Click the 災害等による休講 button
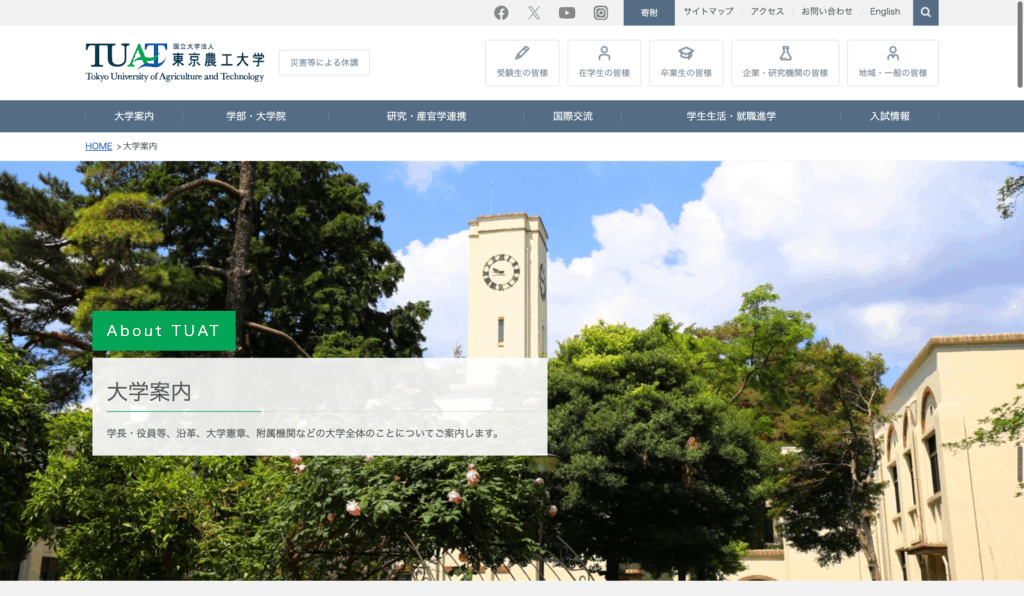The width and height of the screenshot is (1024, 596). [x=324, y=62]
